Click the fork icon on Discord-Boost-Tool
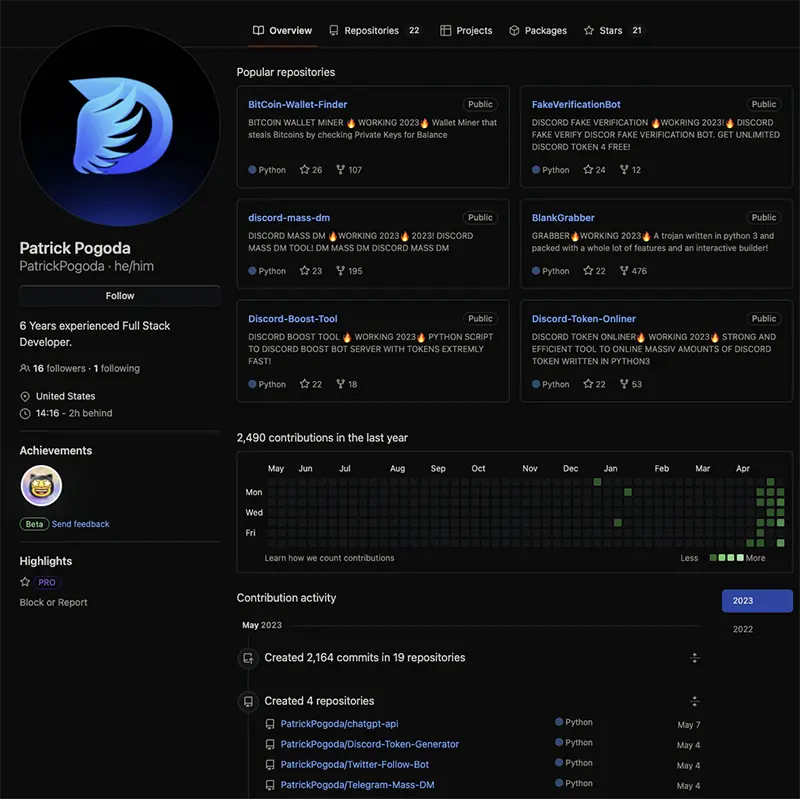800x799 pixels. pyautogui.click(x=341, y=384)
